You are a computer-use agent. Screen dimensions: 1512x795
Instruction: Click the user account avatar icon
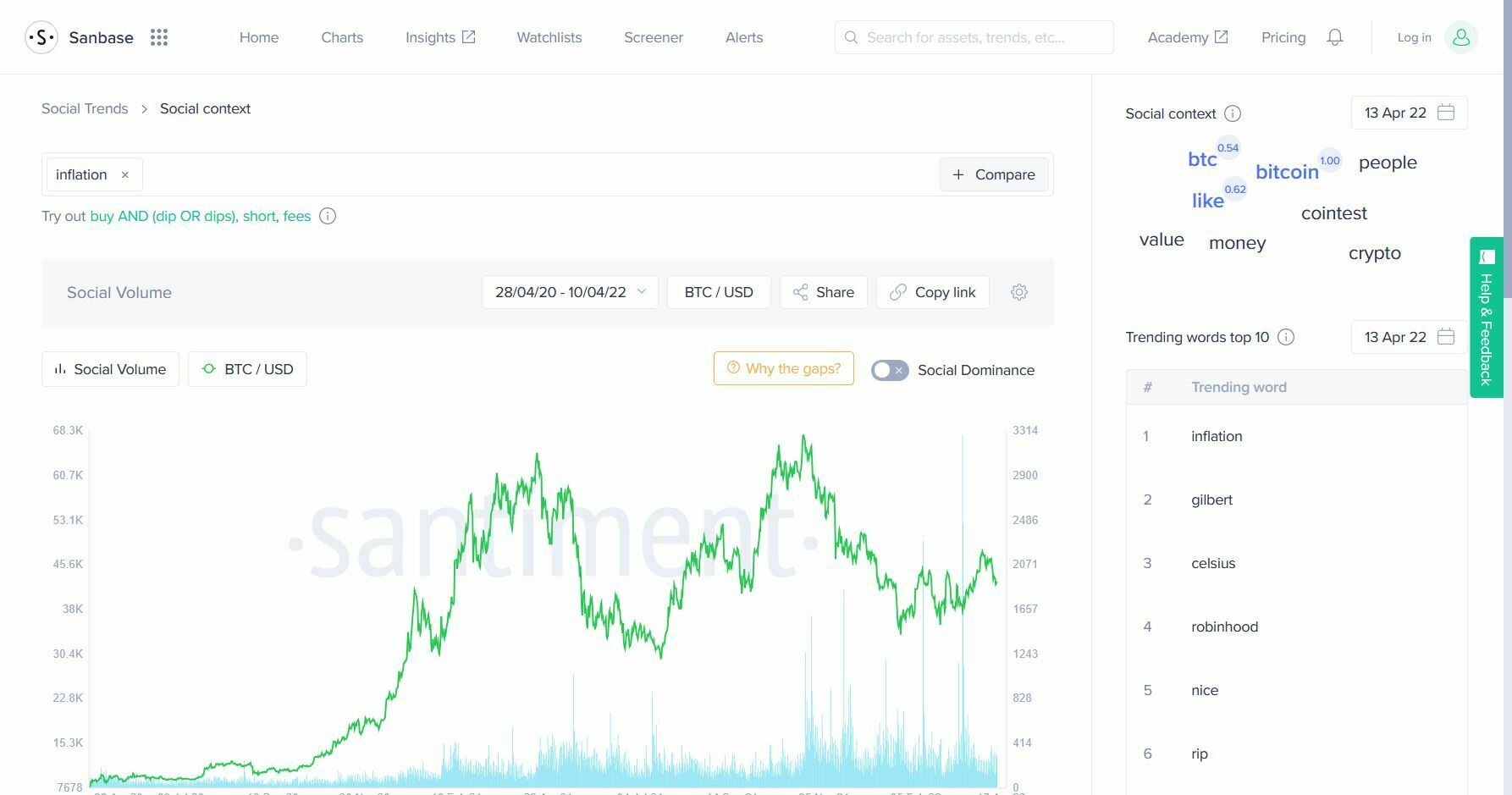1461,37
